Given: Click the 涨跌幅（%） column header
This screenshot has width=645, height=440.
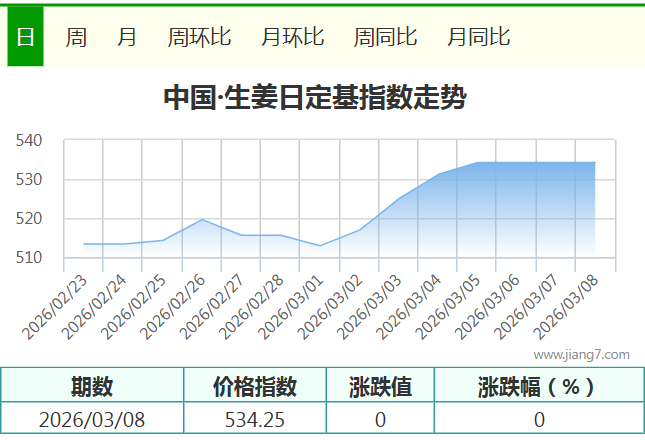Looking at the screenshot, I should [538, 386].
